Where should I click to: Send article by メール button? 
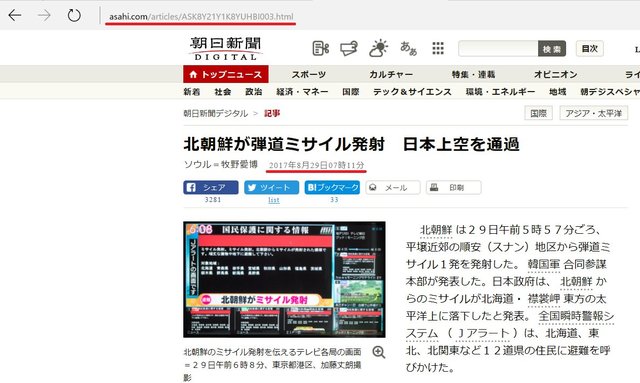(x=393, y=187)
